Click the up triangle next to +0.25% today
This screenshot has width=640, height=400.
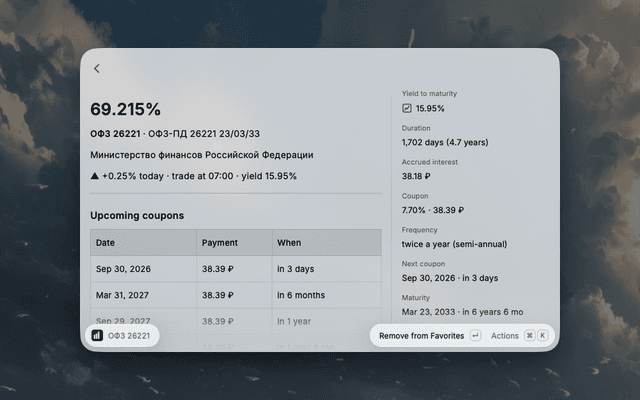(95, 176)
